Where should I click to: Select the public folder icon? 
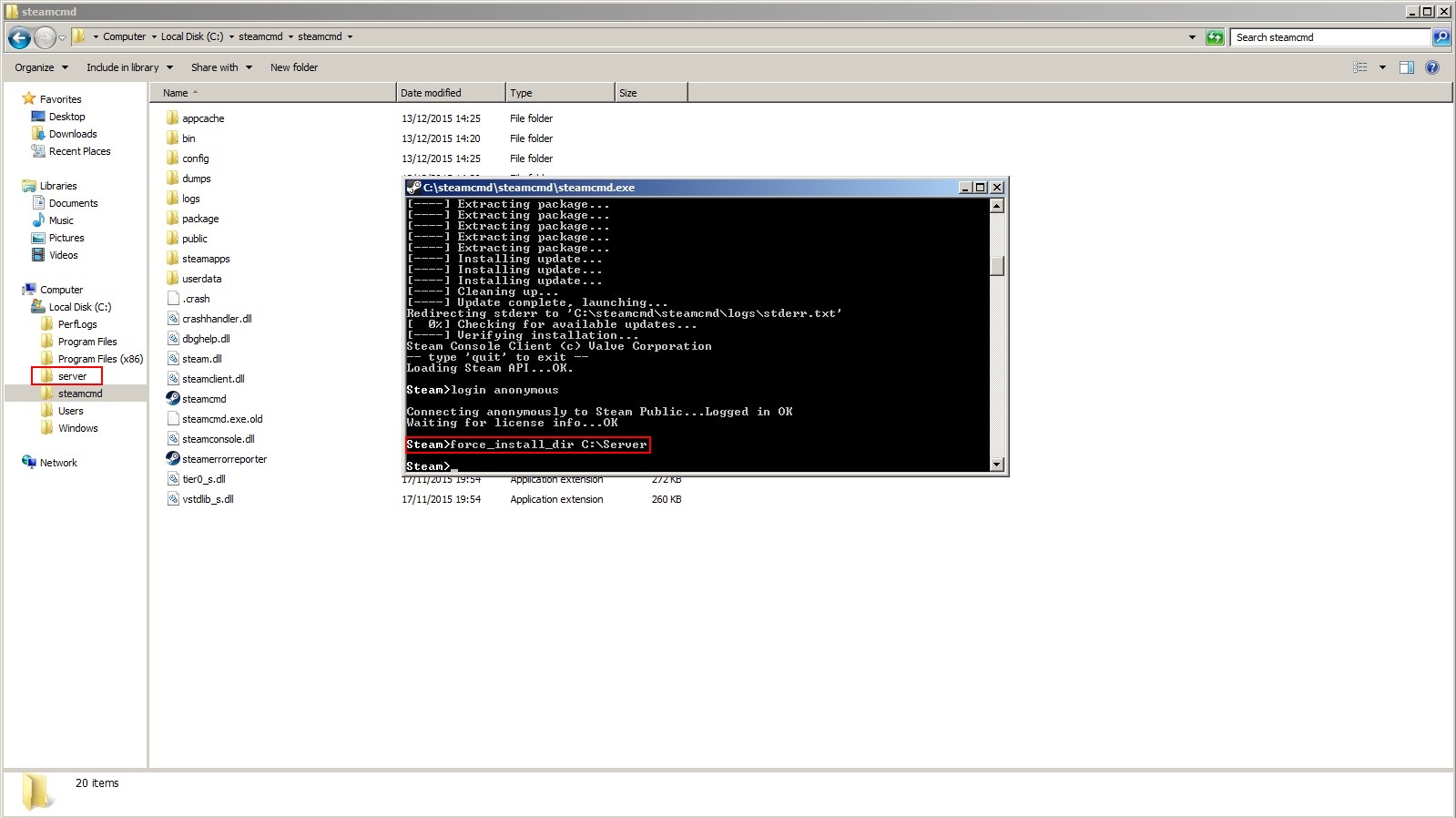[173, 239]
